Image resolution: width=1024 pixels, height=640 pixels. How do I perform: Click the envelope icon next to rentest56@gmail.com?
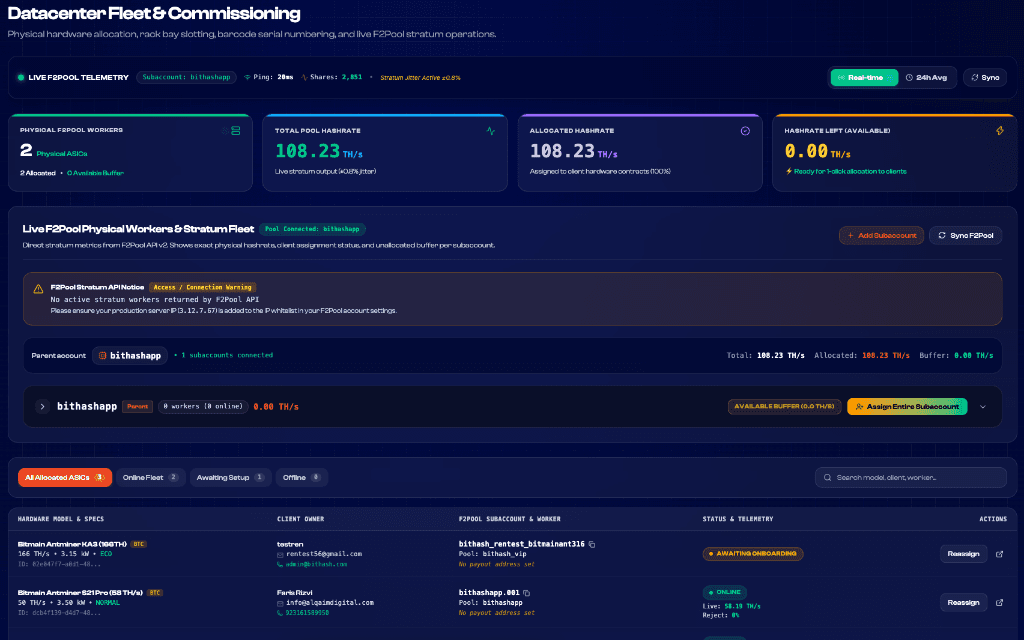click(280, 554)
